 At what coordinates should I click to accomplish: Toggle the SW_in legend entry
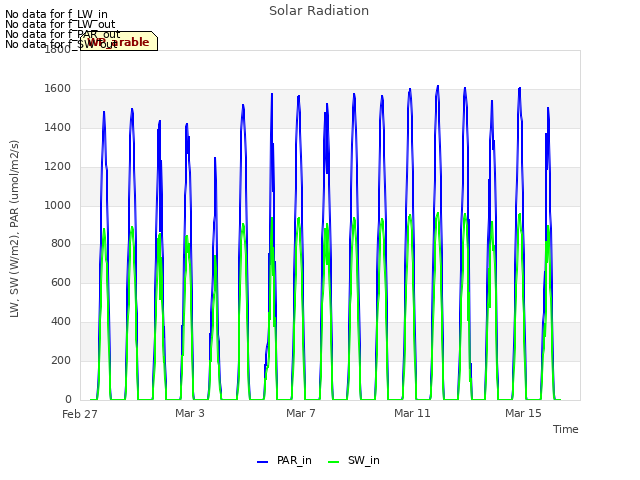click(354, 460)
